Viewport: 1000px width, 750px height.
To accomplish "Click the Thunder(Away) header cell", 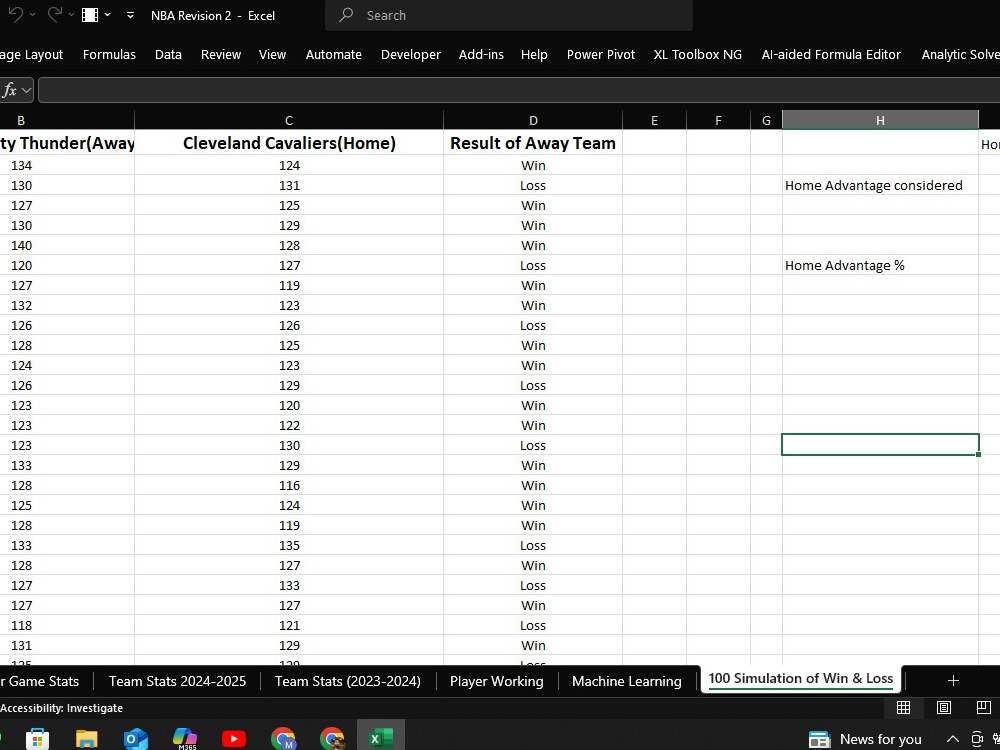I will (x=67, y=143).
